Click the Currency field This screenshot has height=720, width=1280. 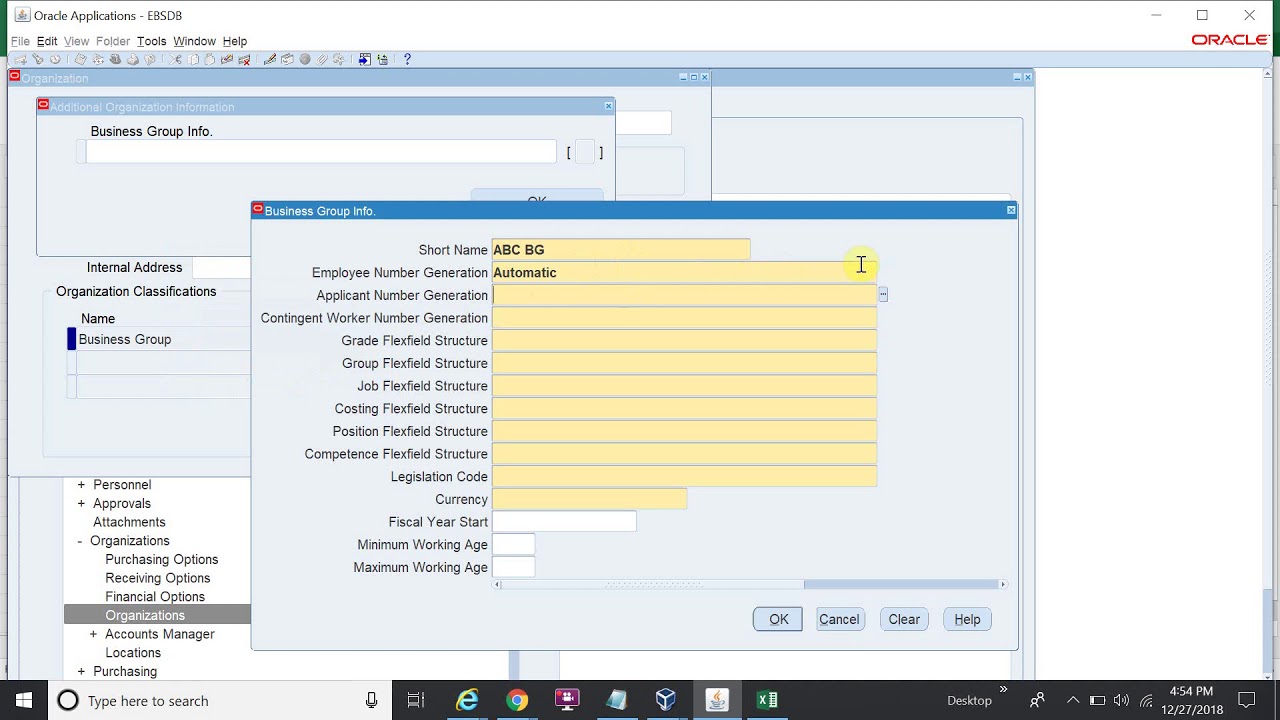click(x=589, y=499)
